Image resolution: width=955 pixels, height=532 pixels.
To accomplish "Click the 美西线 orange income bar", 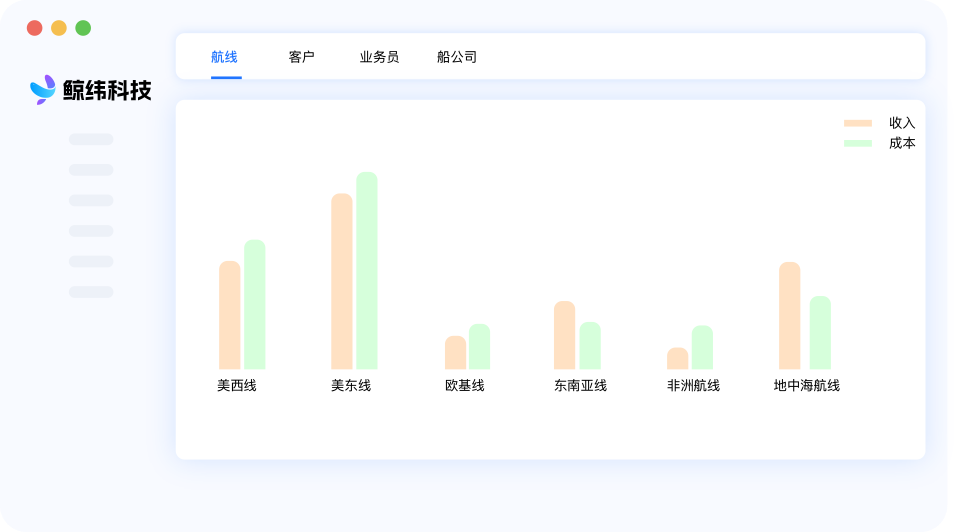I will pos(230,315).
